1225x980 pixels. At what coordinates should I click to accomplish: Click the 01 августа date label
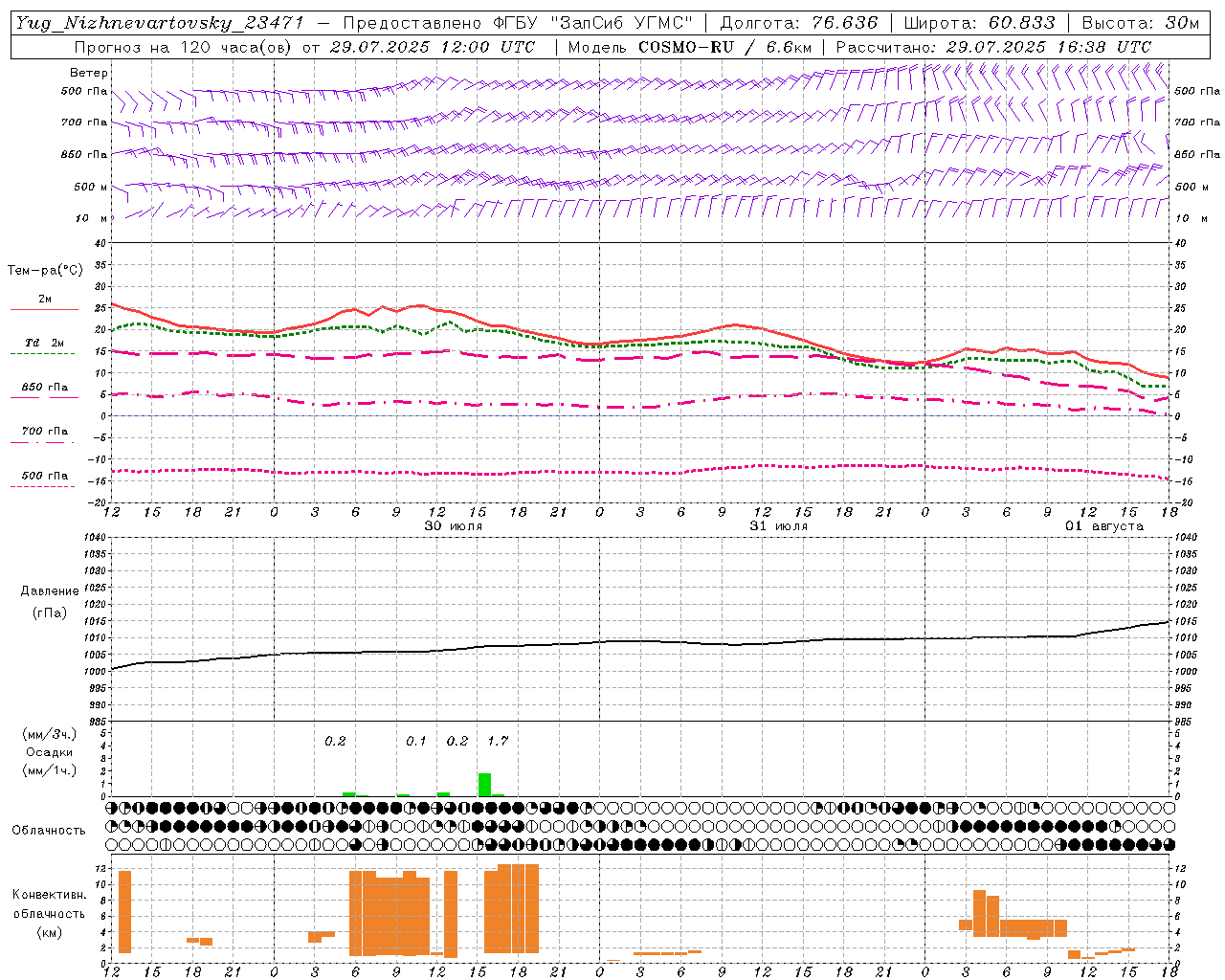pos(1104,526)
